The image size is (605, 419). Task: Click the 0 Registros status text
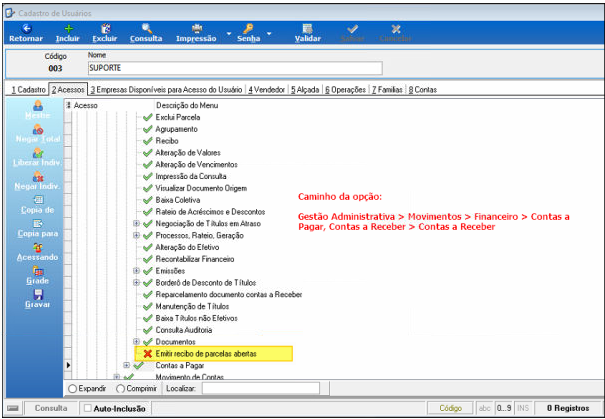568,408
